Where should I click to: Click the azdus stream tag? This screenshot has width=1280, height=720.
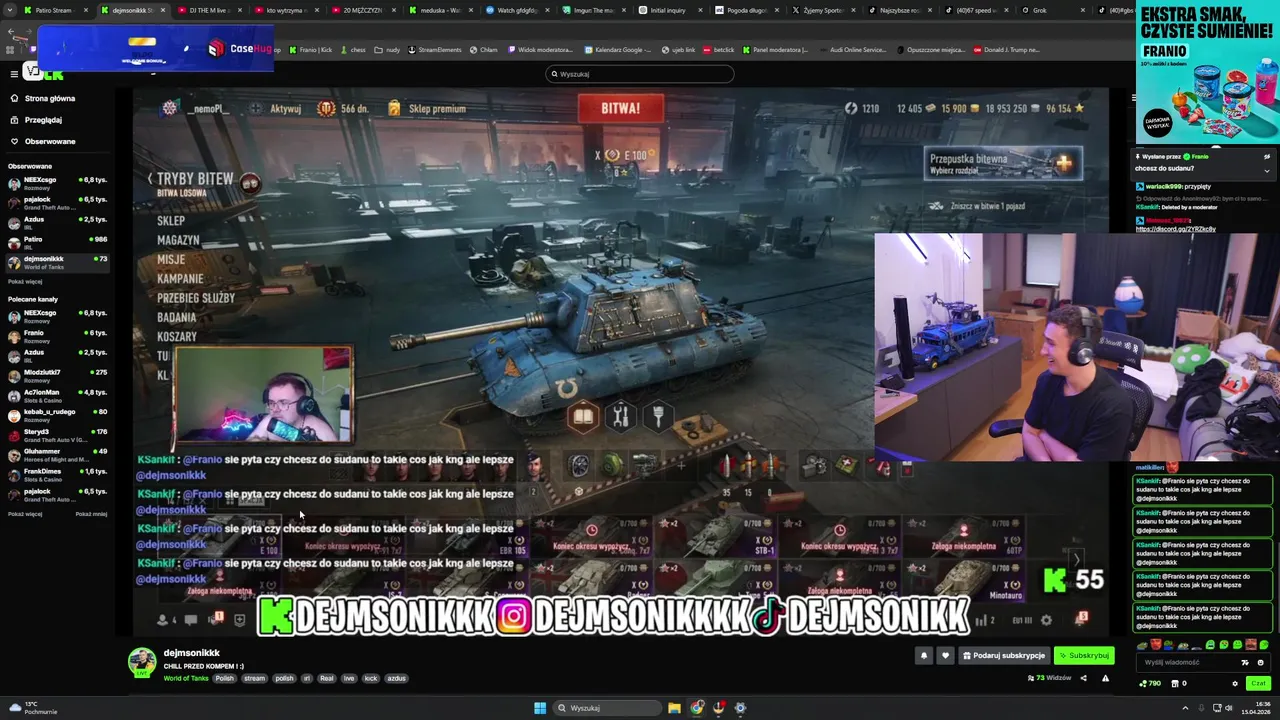[x=397, y=678]
